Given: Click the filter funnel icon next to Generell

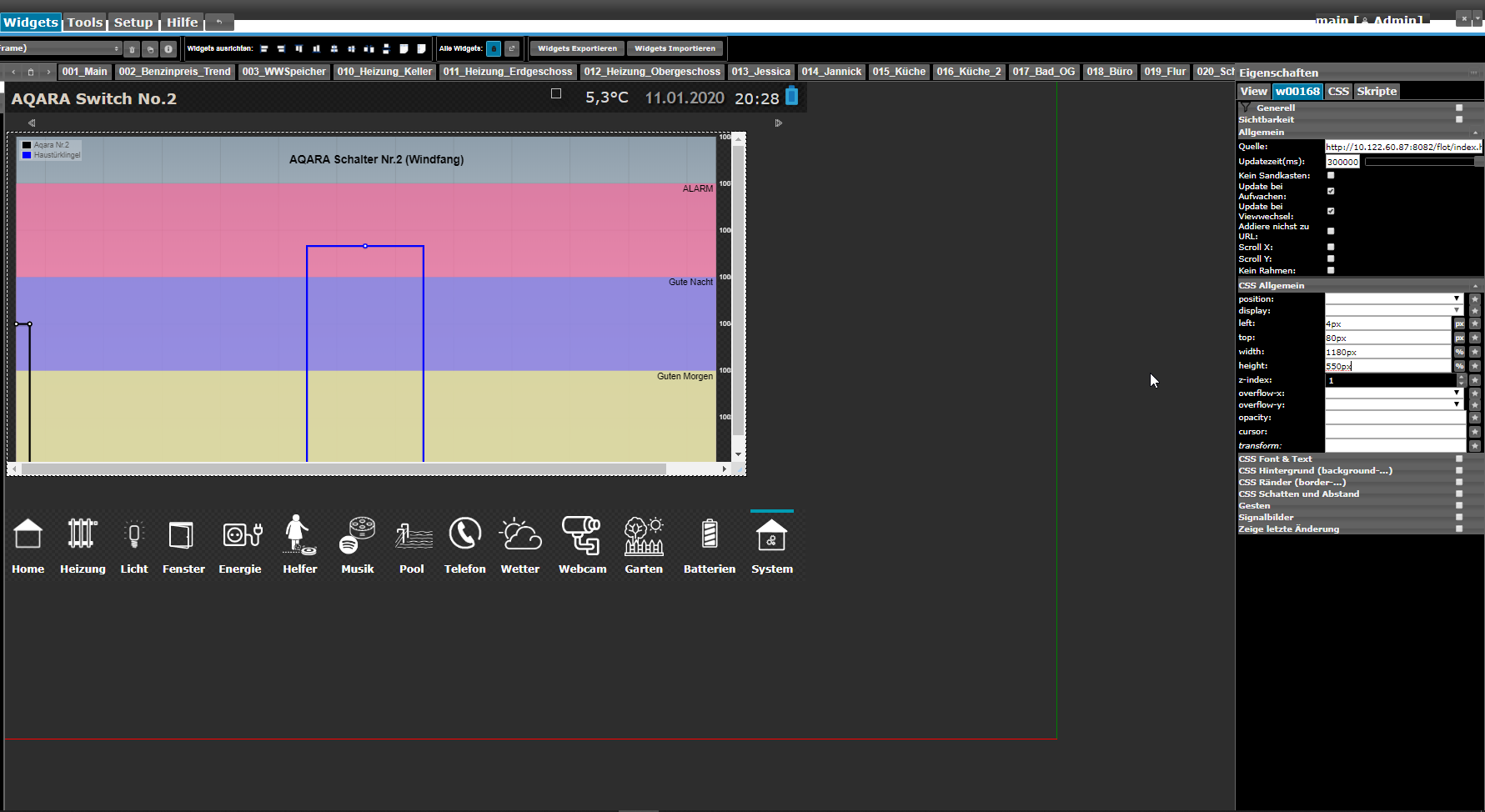Looking at the screenshot, I should coord(1245,108).
